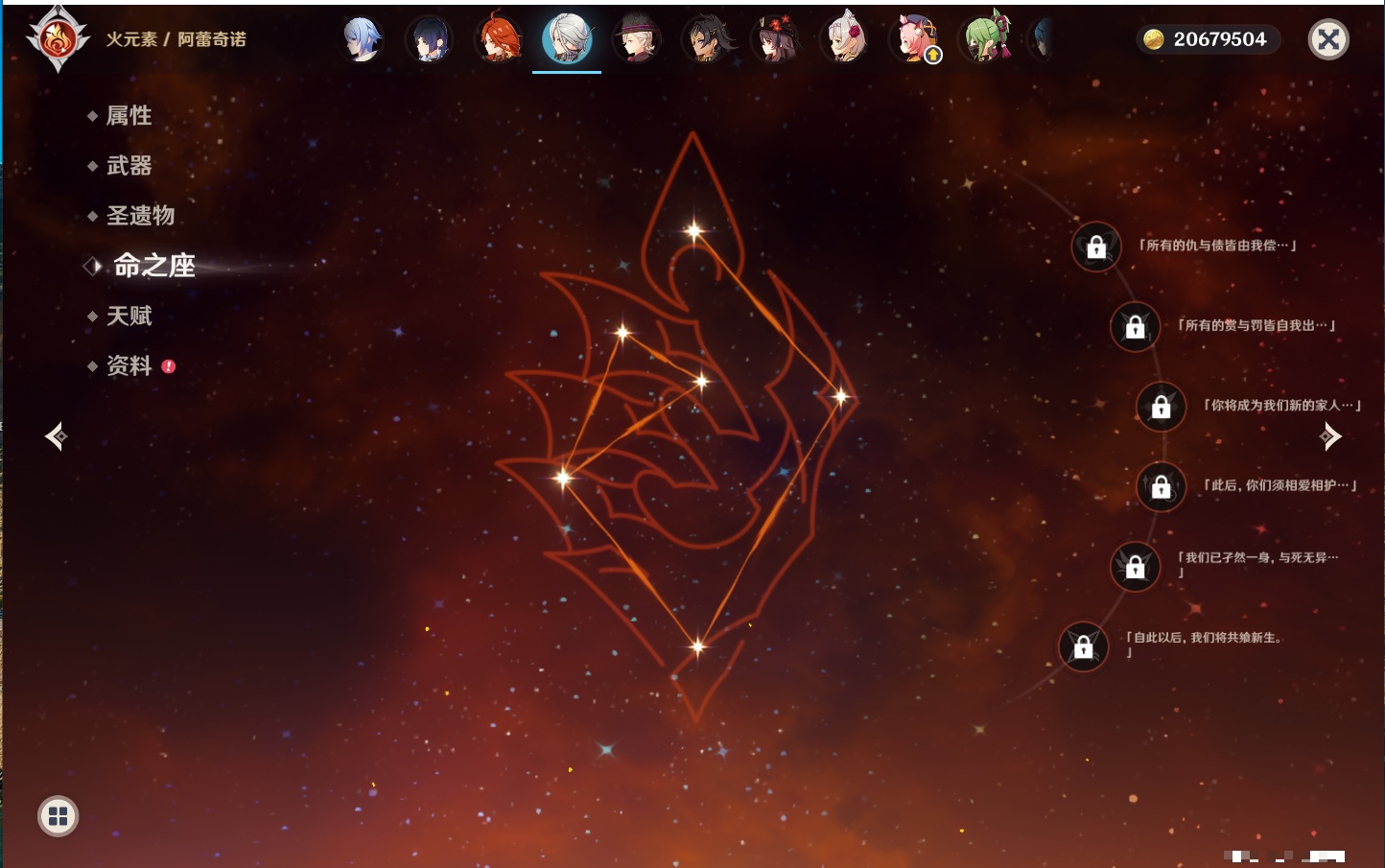This screenshot has width=1385, height=868.
Task: Switch to the green-haired character avatar
Action: pos(988,39)
